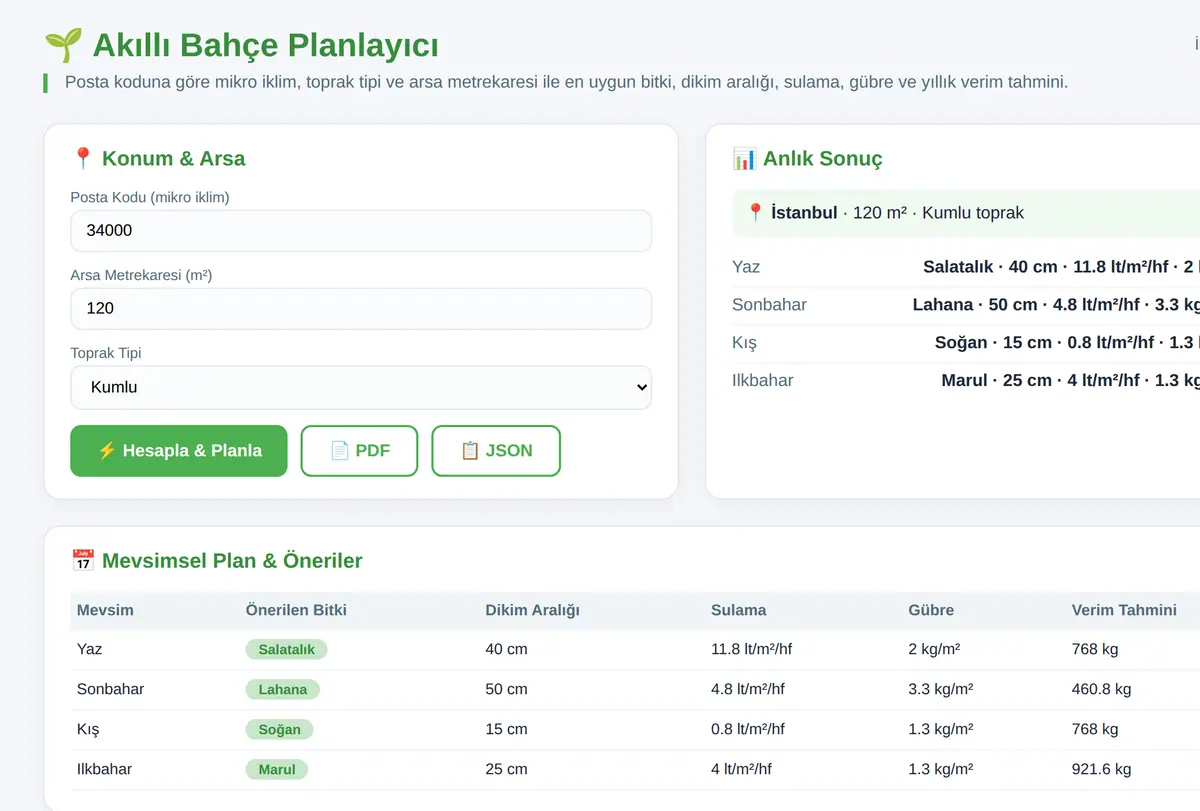The height and width of the screenshot is (811, 1200).
Task: Open the Toprak Tipi dropdown
Action: click(361, 387)
